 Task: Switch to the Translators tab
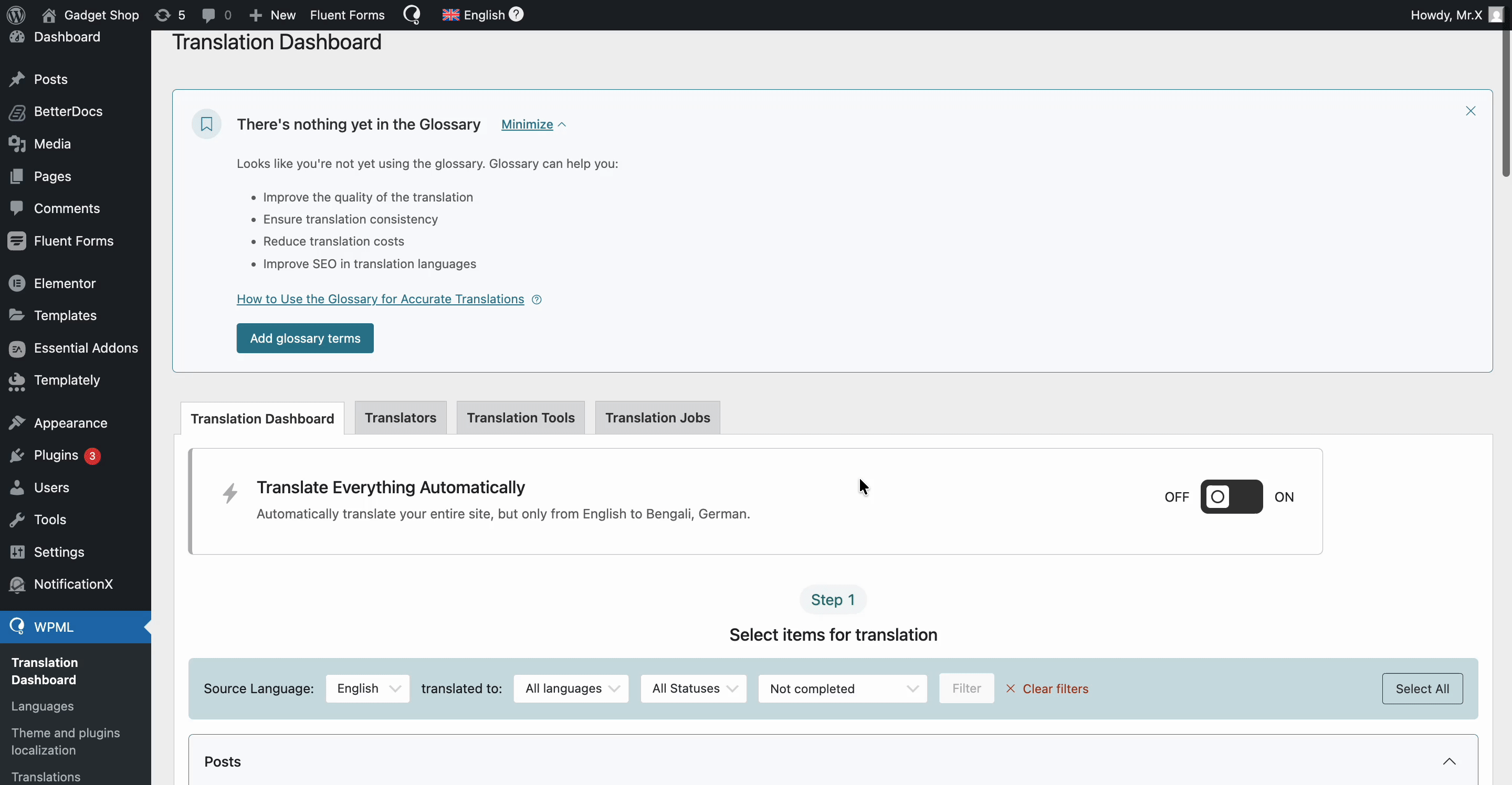(x=400, y=417)
